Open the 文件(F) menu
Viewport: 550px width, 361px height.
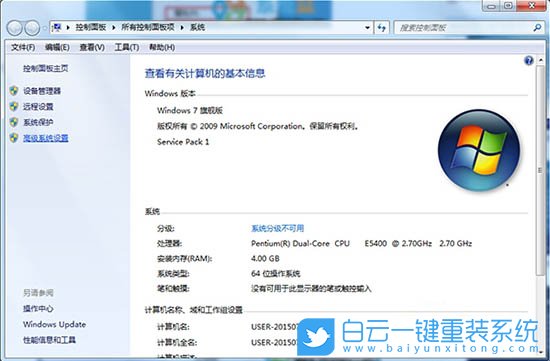coord(23,47)
